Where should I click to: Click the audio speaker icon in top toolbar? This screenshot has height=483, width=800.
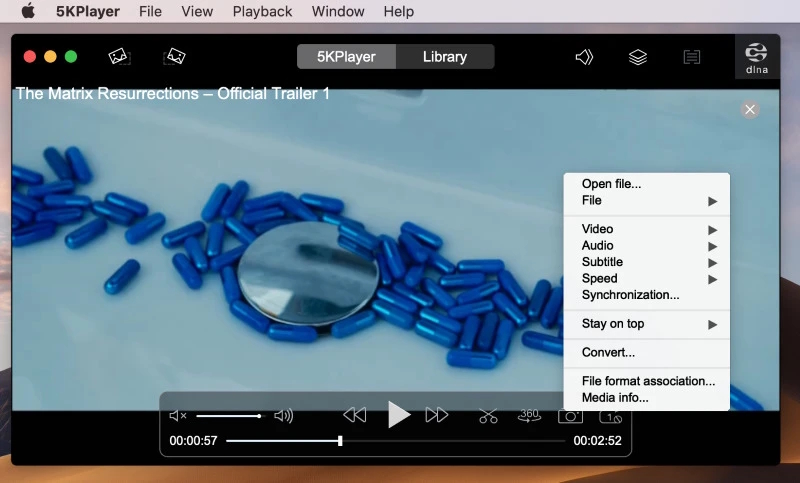(584, 57)
